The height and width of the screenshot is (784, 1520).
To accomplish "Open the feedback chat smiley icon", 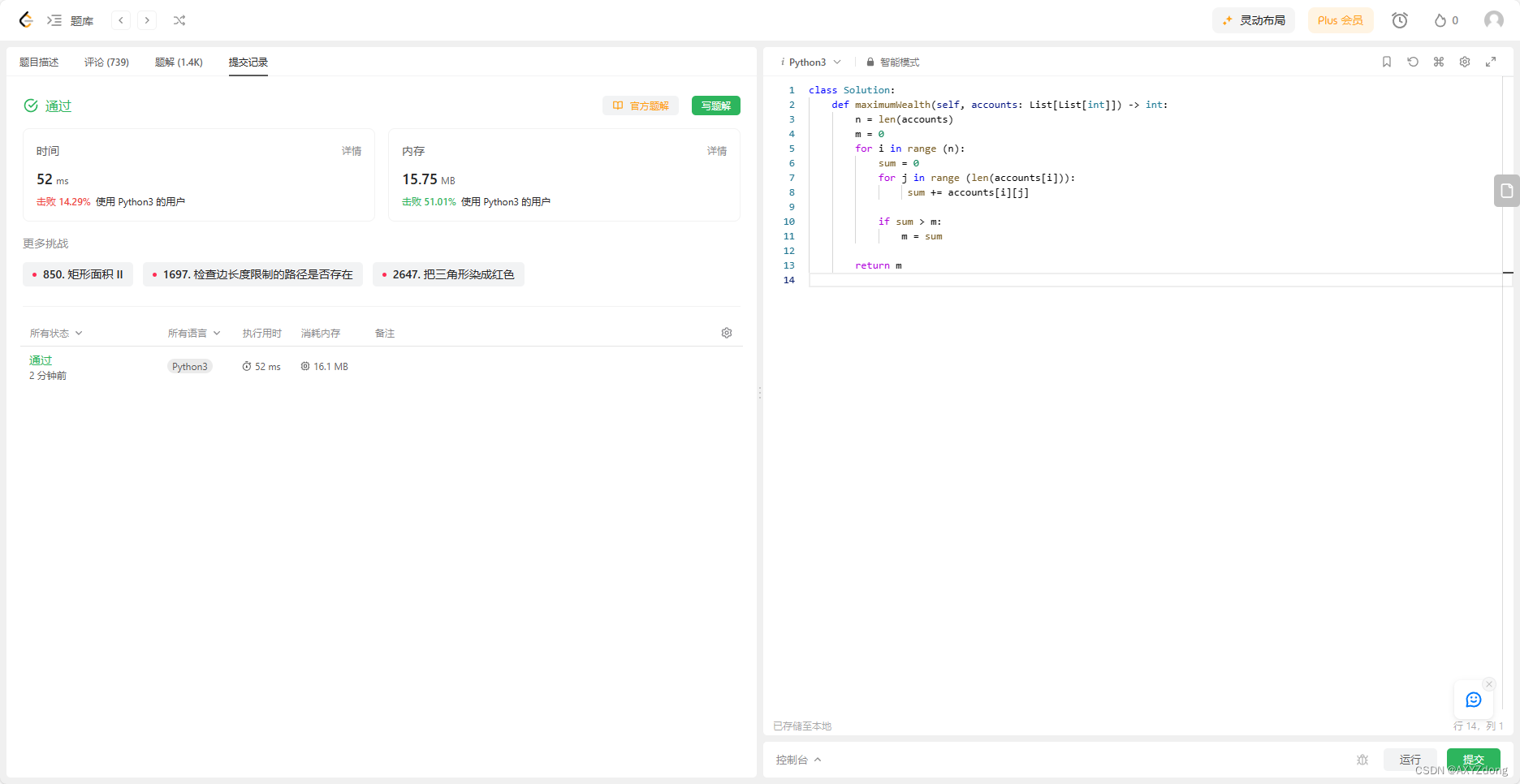I will 1474,700.
